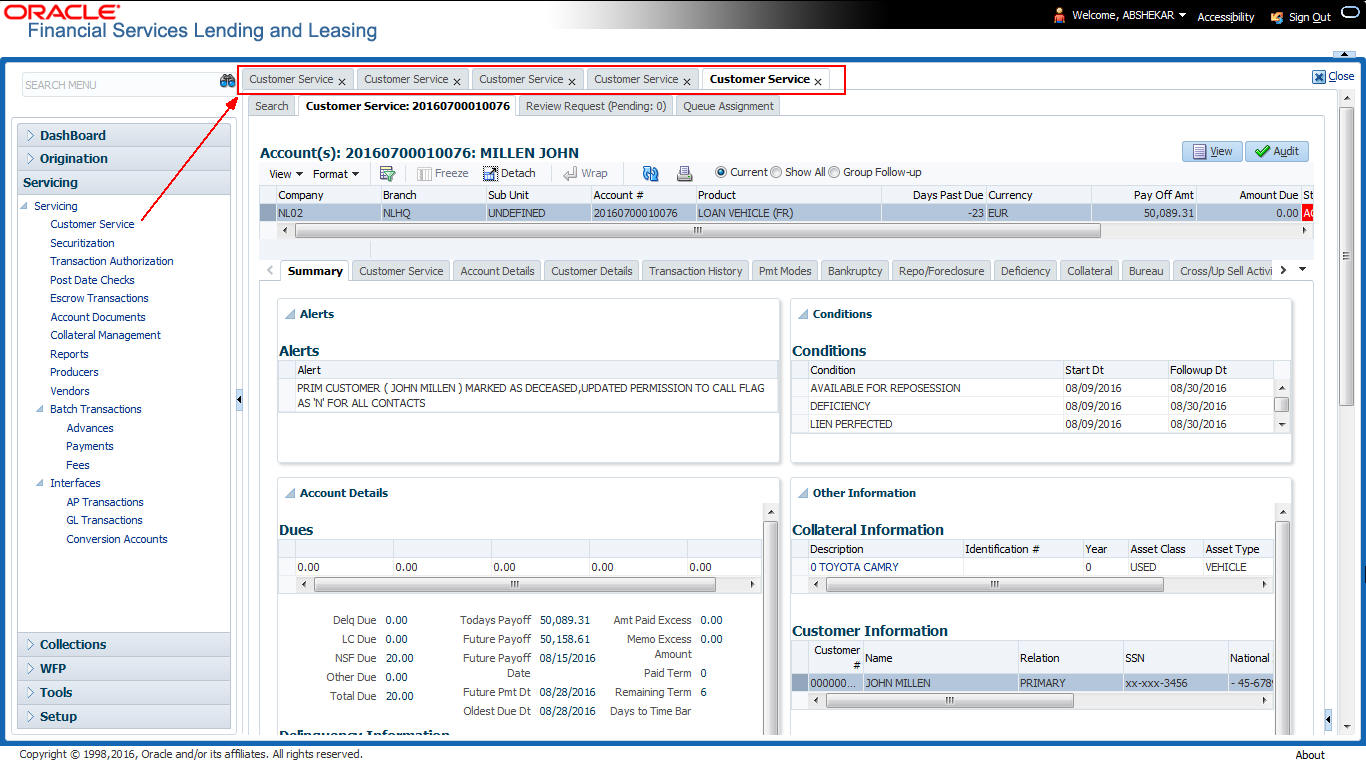Click the Sign Out icon
The width and height of the screenshot is (1366, 768).
(x=1276, y=17)
